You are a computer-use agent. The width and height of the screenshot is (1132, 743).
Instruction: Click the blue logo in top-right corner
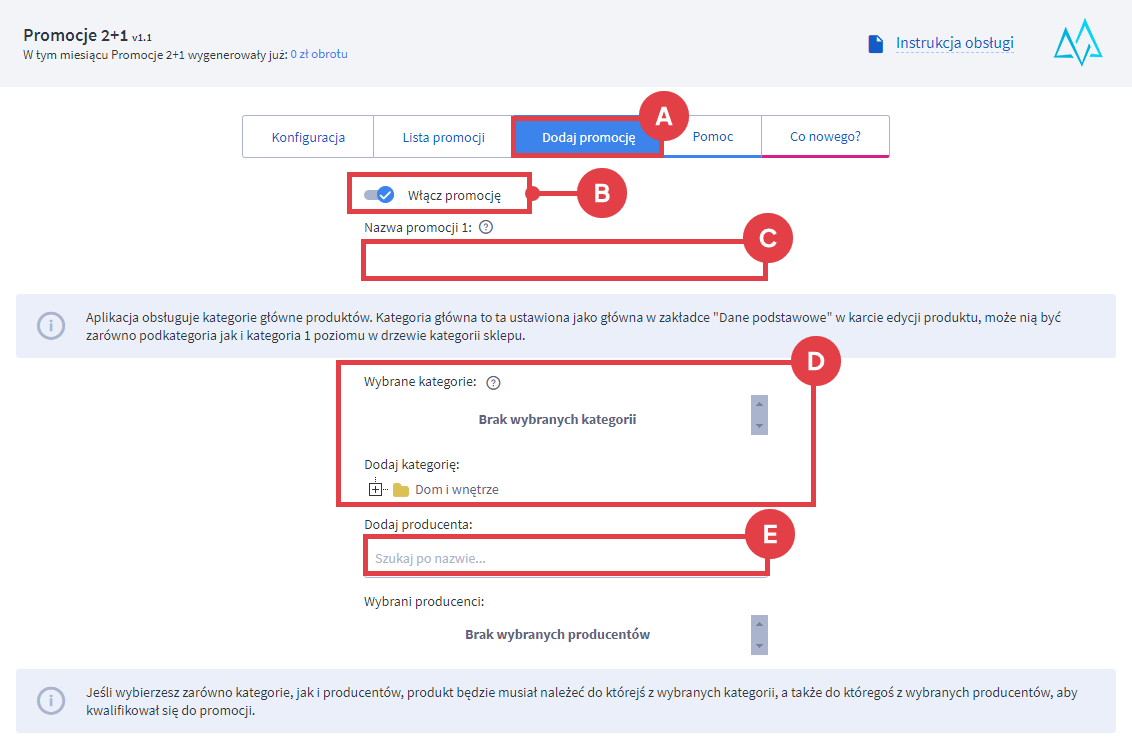[1077, 43]
